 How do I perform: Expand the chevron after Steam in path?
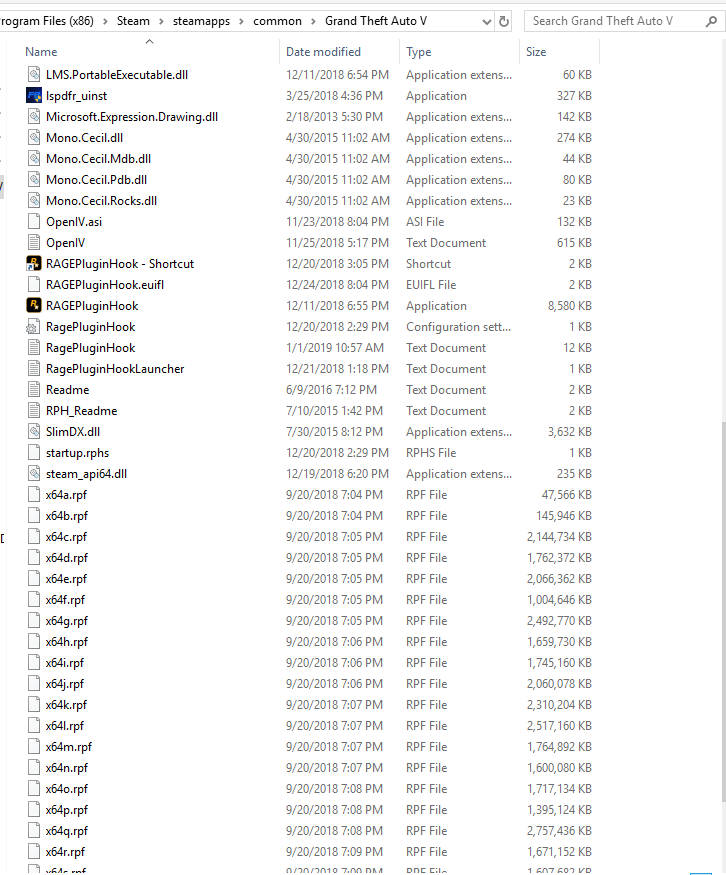[x=161, y=21]
